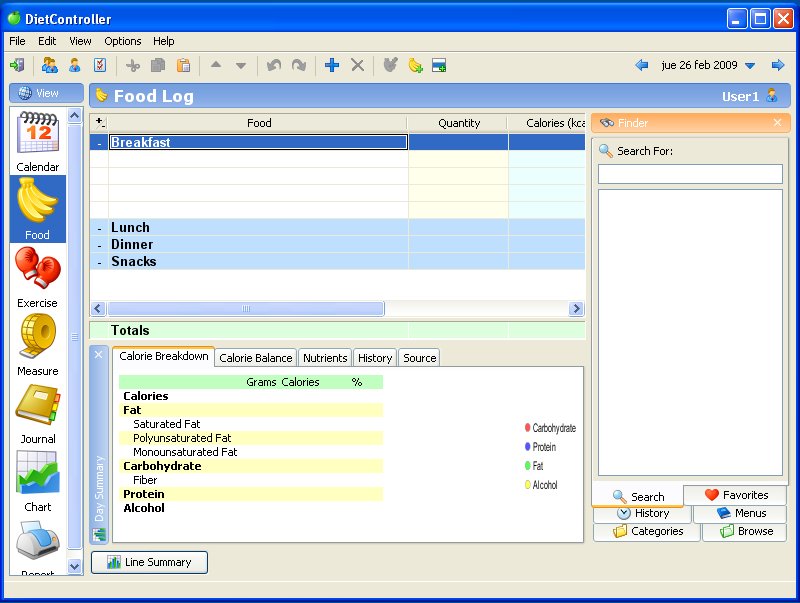Go to previous day with left arrow
The image size is (800, 603).
tap(641, 65)
